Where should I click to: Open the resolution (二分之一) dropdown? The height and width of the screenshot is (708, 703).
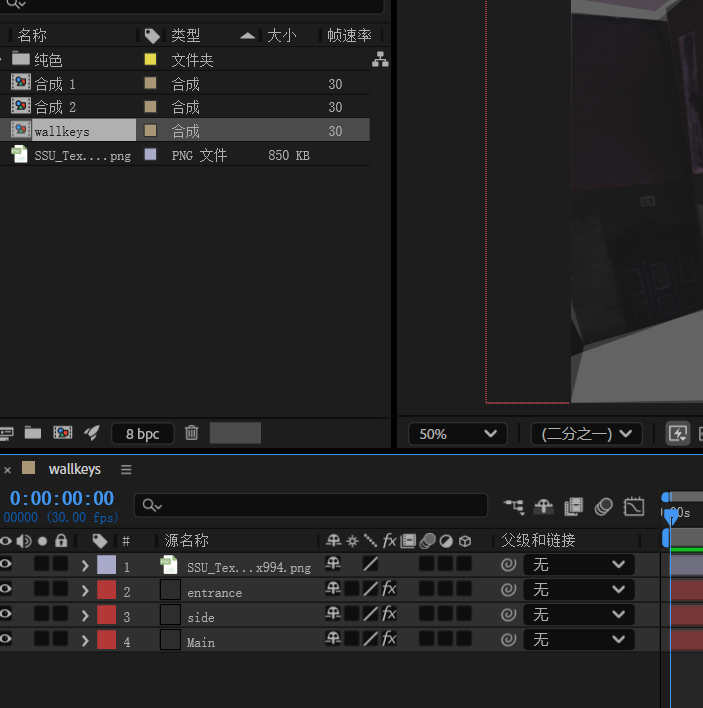[x=585, y=434]
